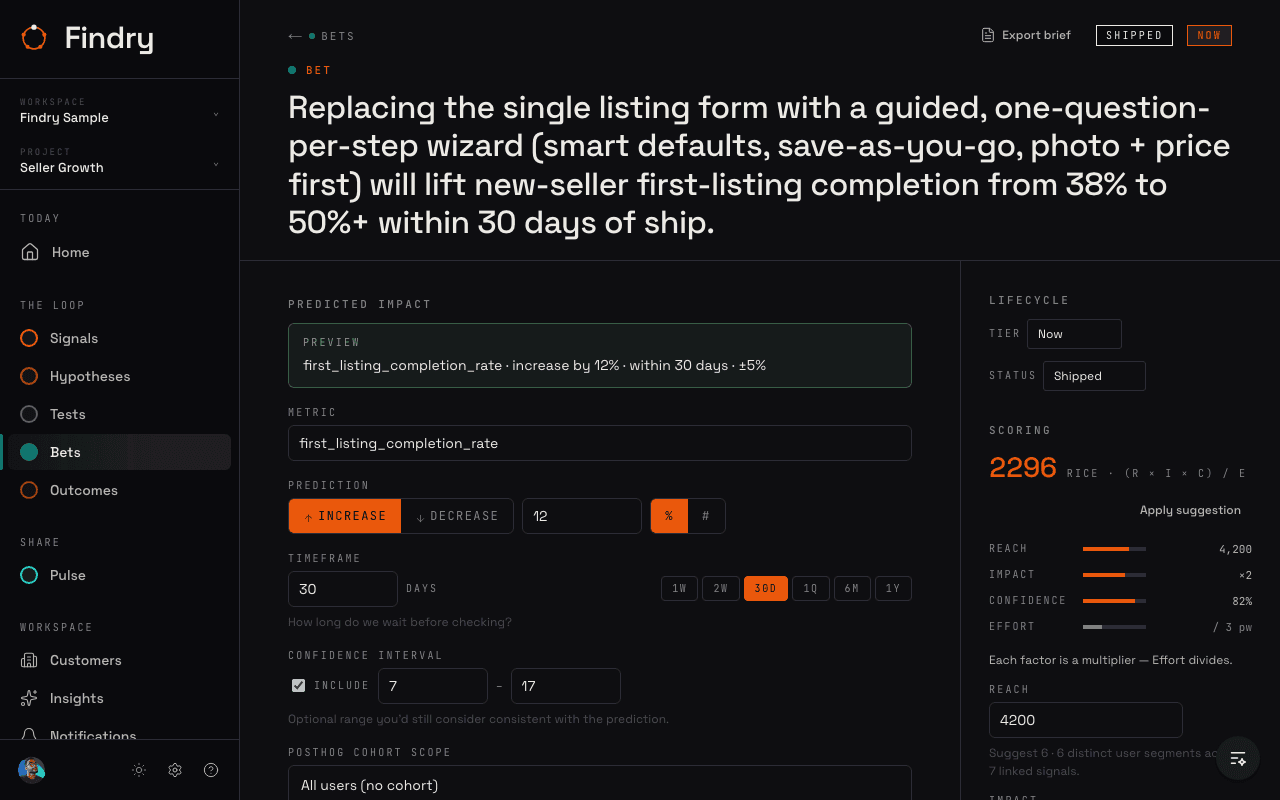1280x800 pixels.
Task: Open help question-mark icon
Action: (x=211, y=770)
